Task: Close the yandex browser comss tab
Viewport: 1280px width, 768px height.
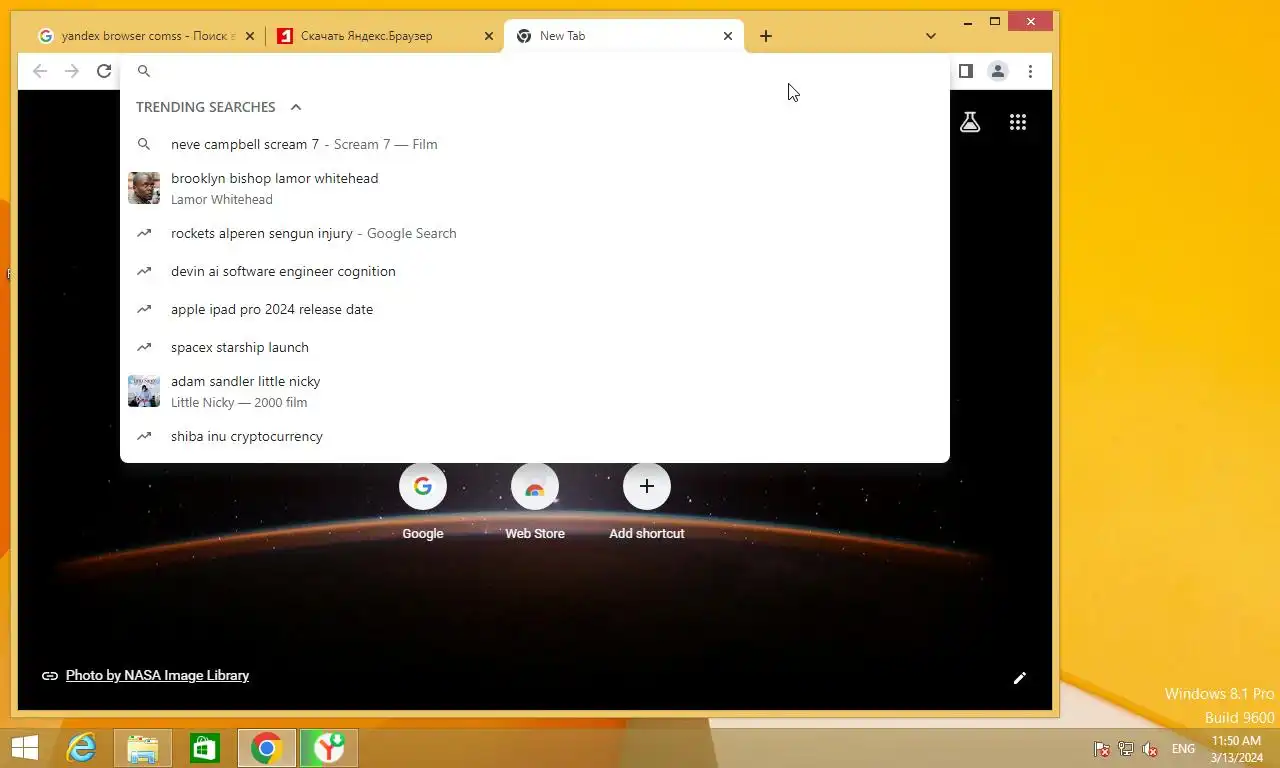Action: [250, 36]
